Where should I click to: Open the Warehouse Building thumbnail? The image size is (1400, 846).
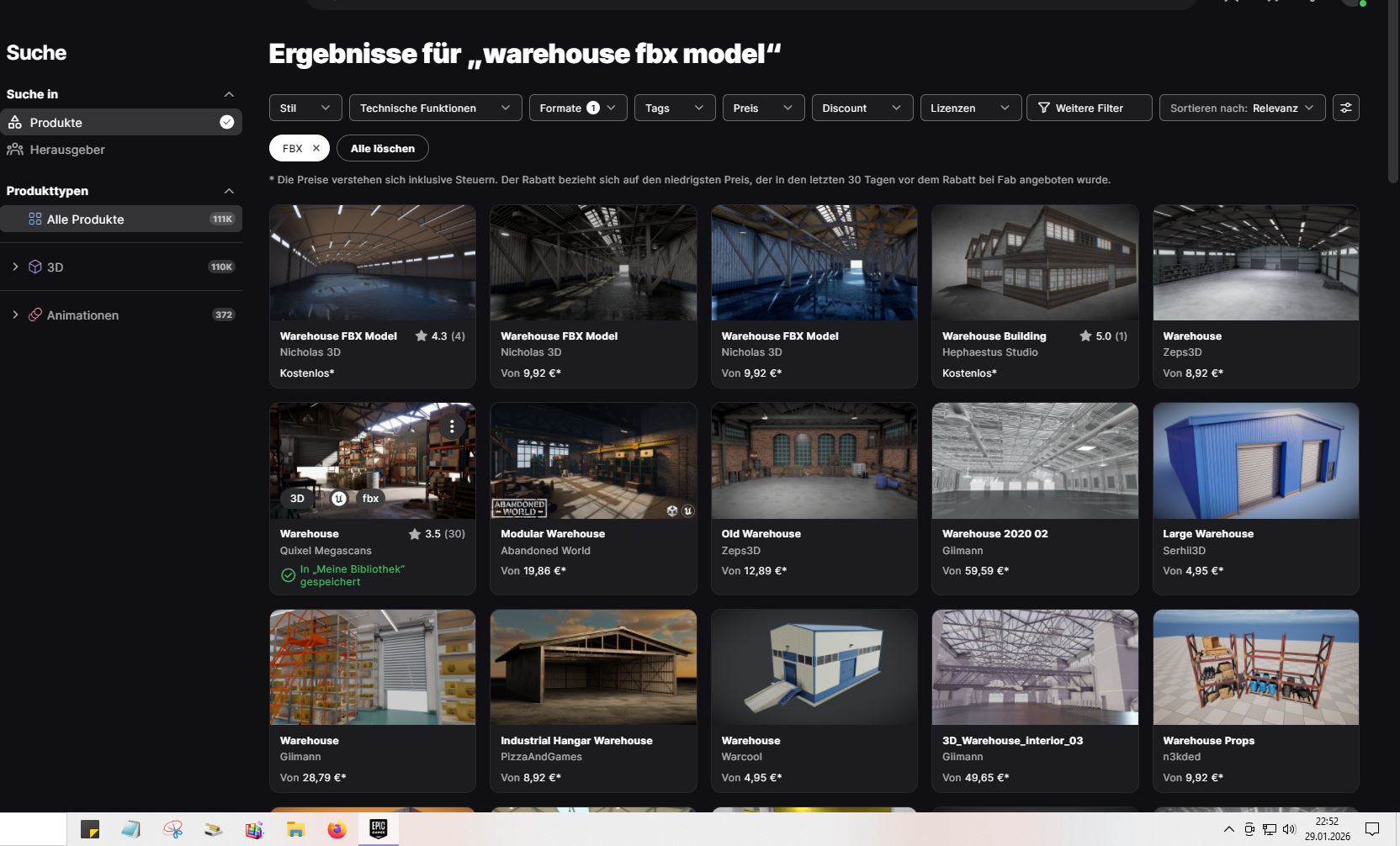pos(1035,263)
